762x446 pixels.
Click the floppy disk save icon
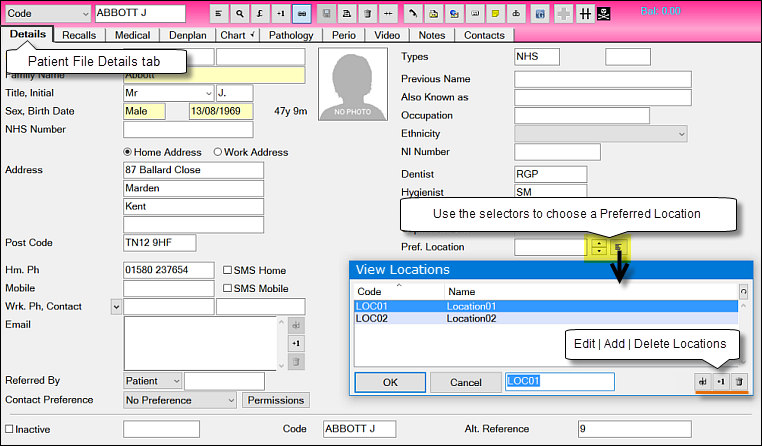pyautogui.click(x=326, y=14)
